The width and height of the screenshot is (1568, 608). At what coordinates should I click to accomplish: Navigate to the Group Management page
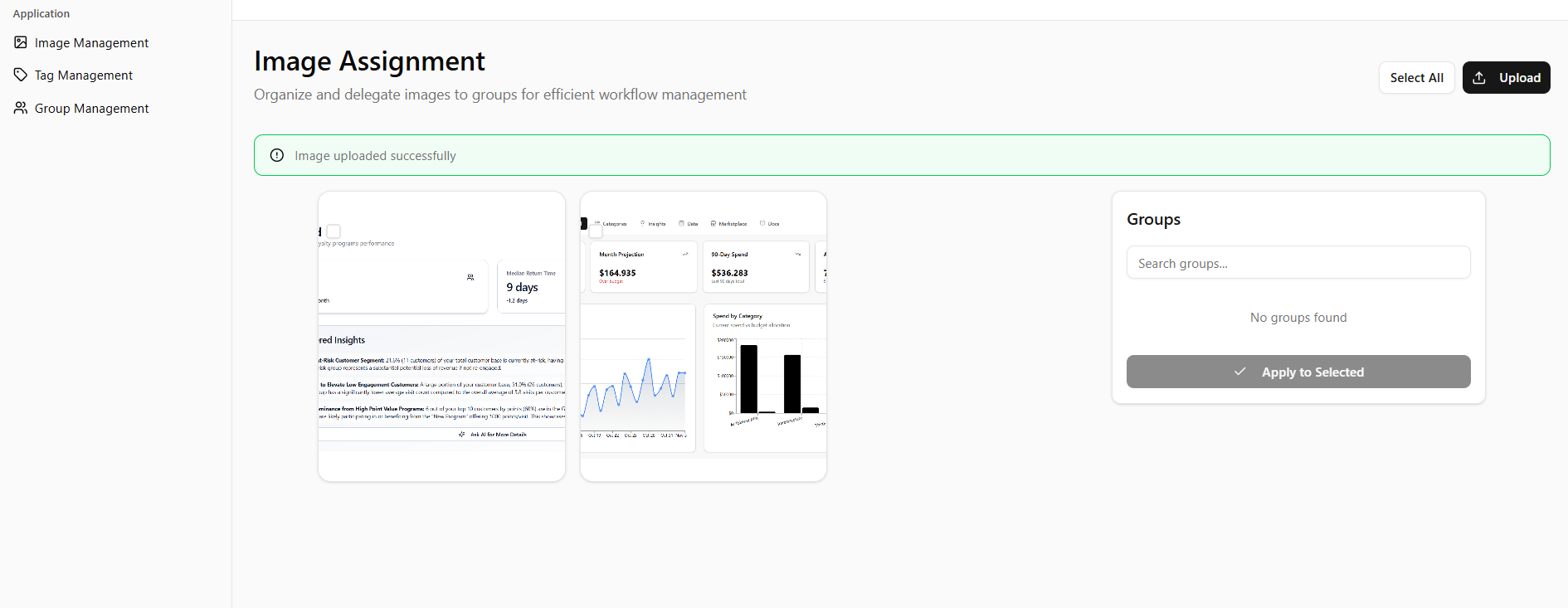91,109
